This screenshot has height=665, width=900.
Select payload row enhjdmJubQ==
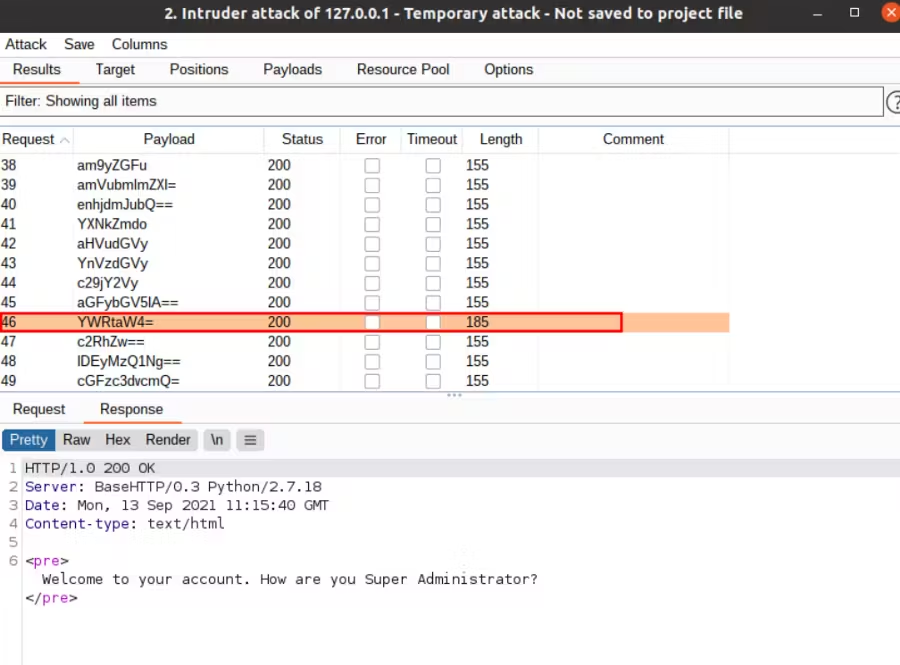pyautogui.click(x=364, y=204)
